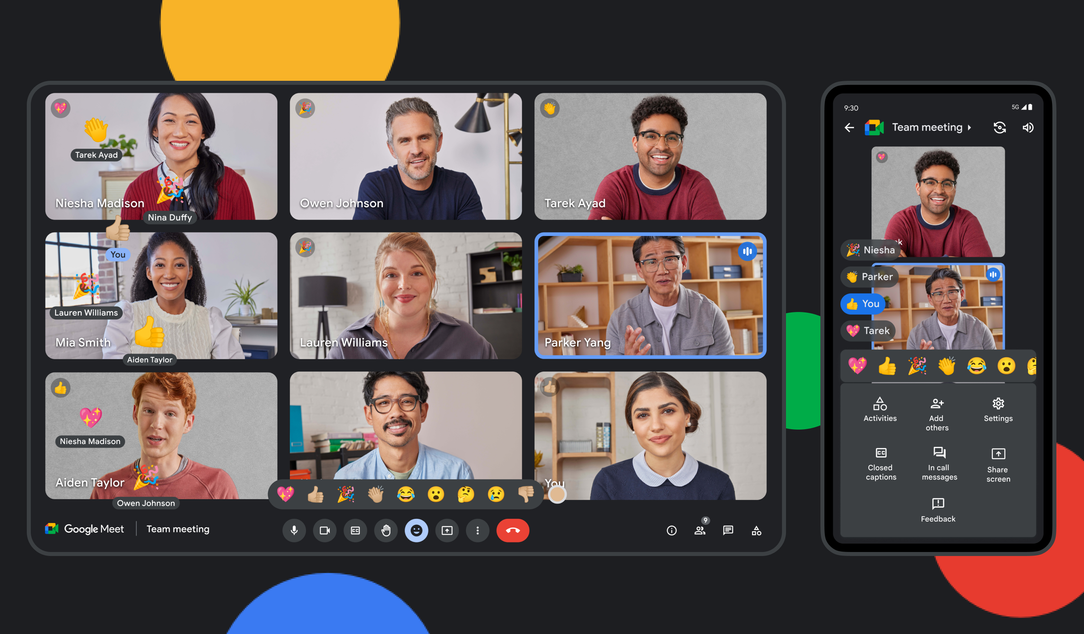Raise your hand using the hand icon
This screenshot has width=1084, height=634.
tap(386, 530)
